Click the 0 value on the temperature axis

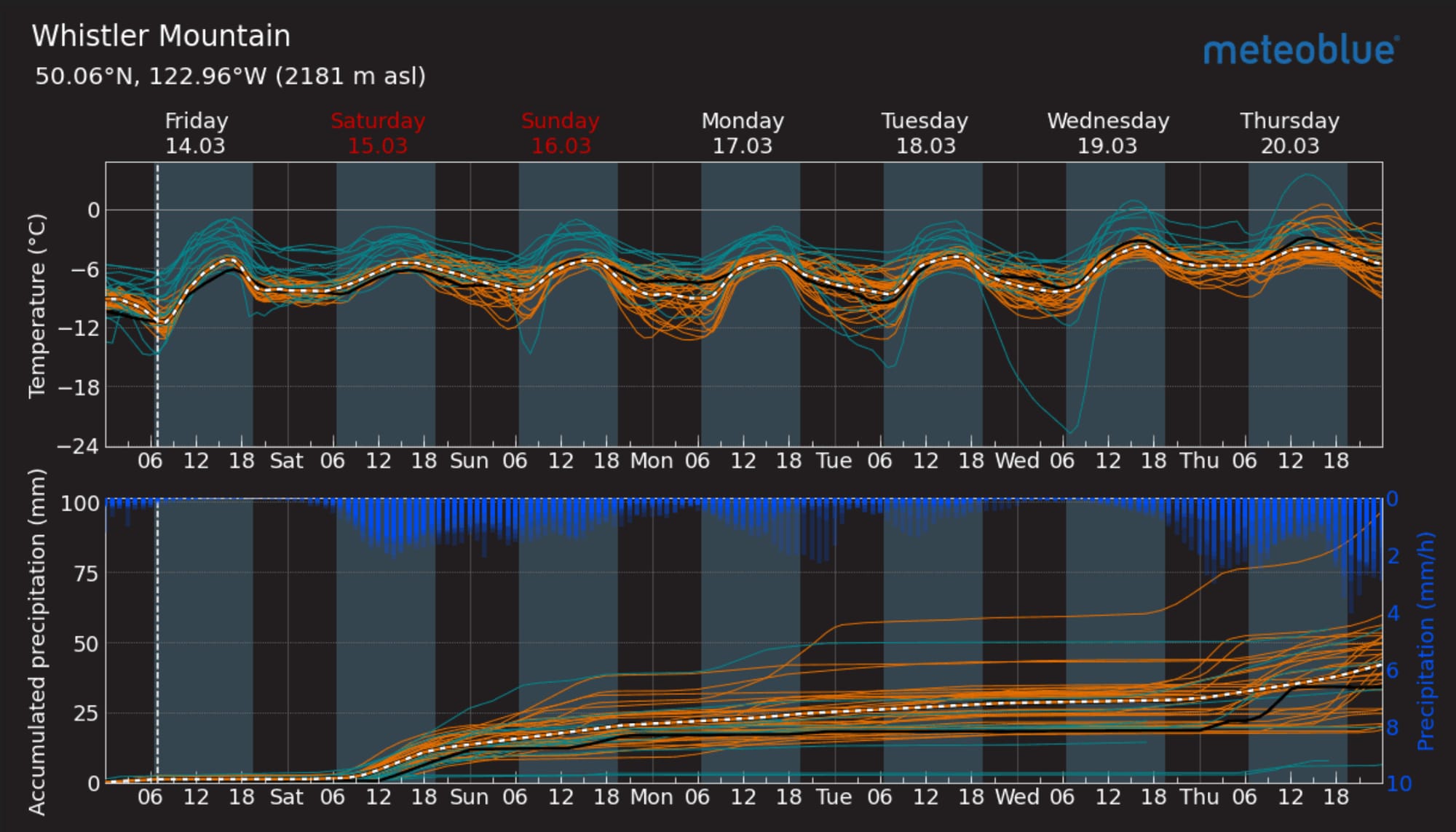[93, 210]
